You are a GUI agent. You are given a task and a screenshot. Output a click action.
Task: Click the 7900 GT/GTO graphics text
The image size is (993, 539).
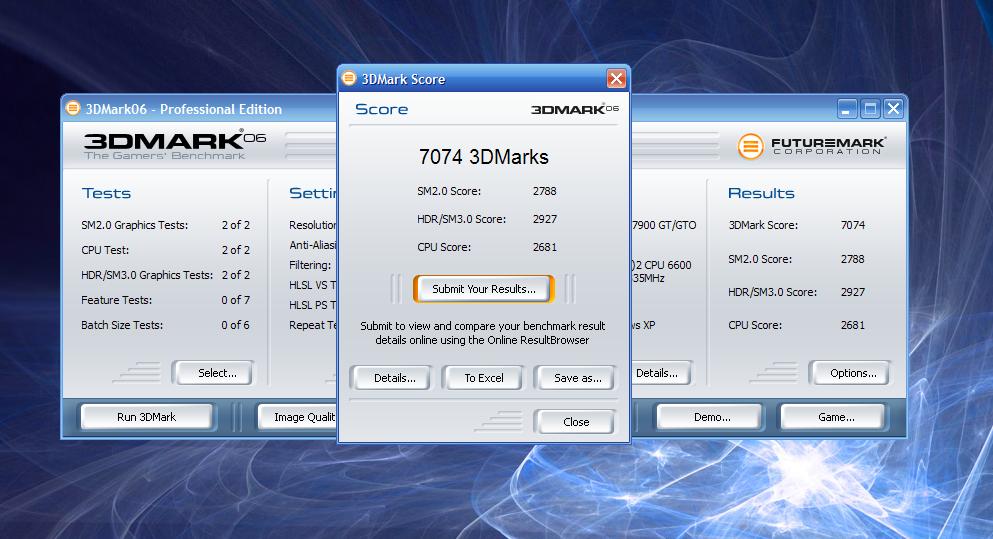(x=664, y=225)
